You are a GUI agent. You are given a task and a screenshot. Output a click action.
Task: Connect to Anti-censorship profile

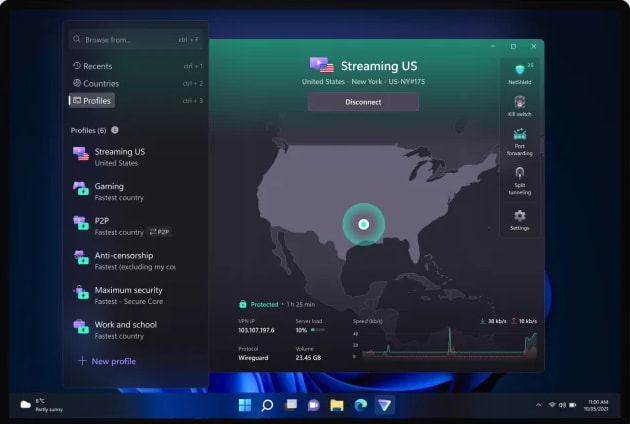point(136,260)
